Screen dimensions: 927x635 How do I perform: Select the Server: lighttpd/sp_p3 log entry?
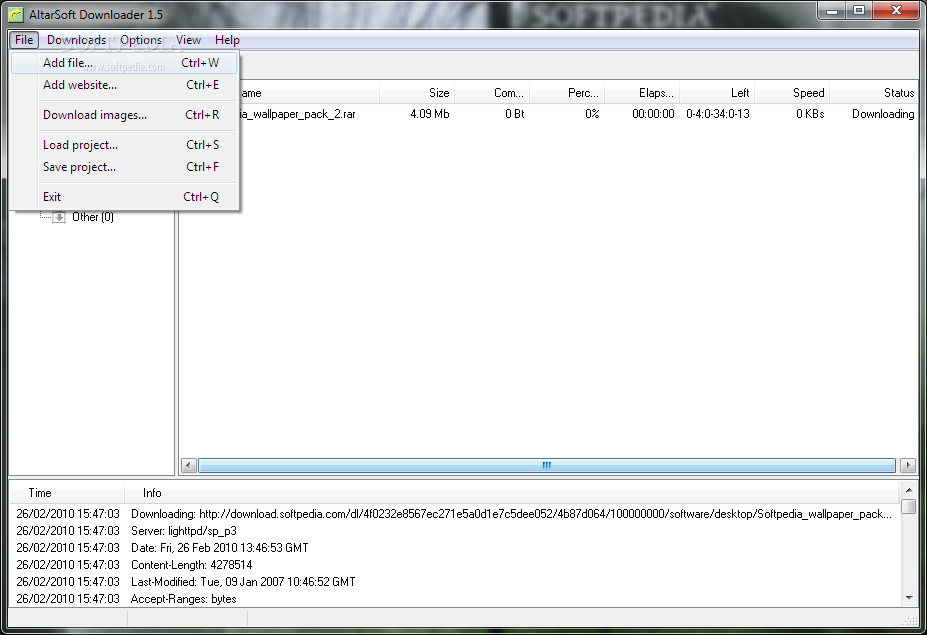(x=455, y=531)
